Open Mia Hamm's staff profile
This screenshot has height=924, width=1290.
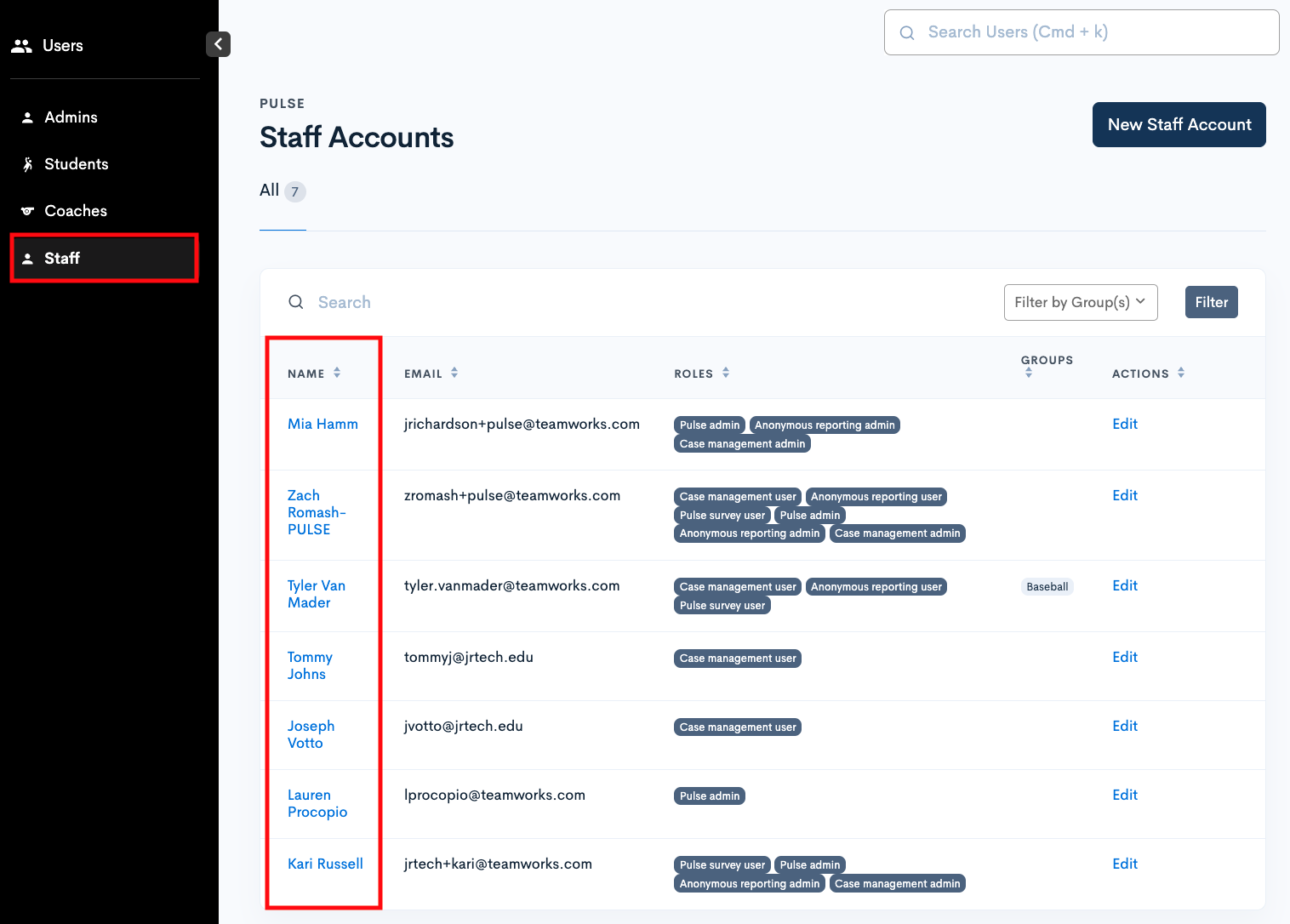[322, 424]
